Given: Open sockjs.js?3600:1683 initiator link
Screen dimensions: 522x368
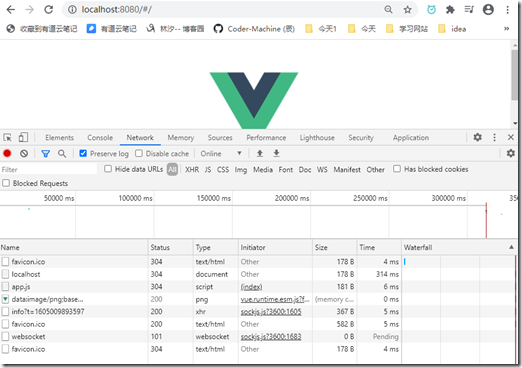Looking at the screenshot, I should 271,337.
